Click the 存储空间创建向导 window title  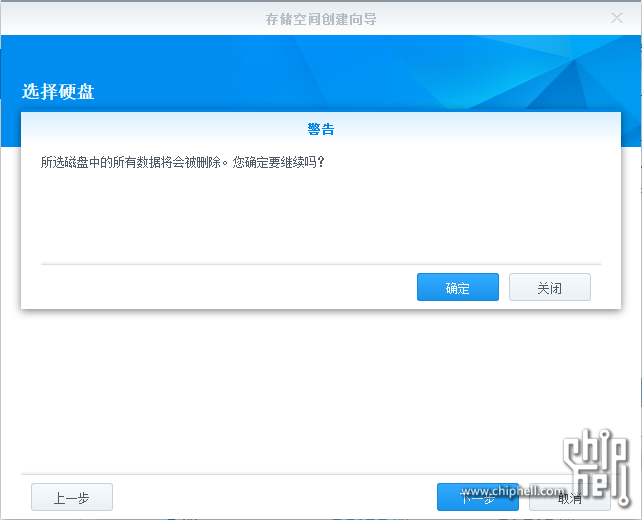321,19
